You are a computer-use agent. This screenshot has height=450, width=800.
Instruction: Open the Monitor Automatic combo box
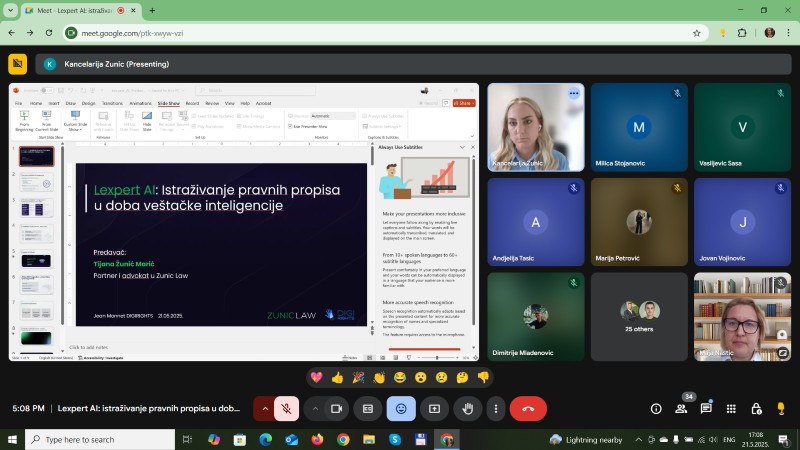click(x=333, y=116)
